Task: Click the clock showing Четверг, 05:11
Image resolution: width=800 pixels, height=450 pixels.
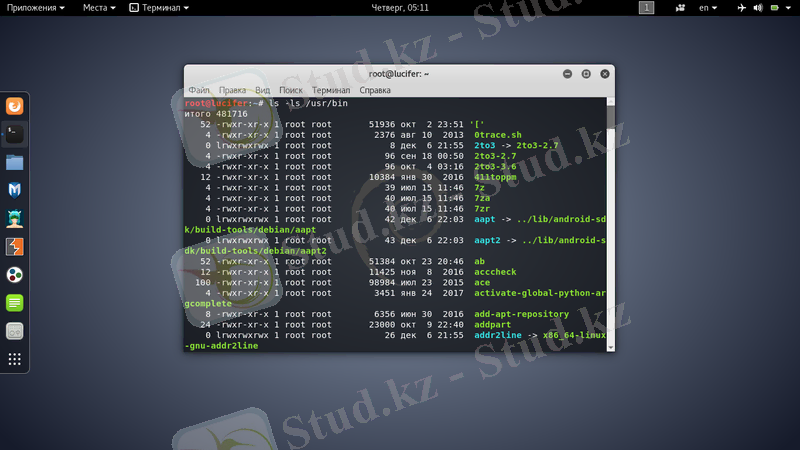Action: point(399,8)
